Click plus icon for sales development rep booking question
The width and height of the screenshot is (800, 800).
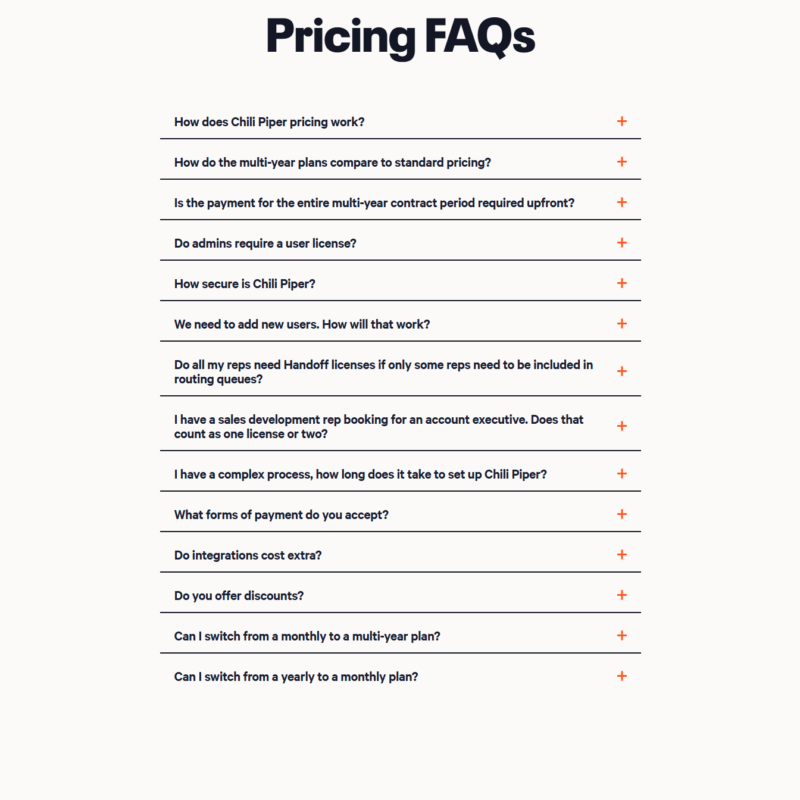(621, 426)
